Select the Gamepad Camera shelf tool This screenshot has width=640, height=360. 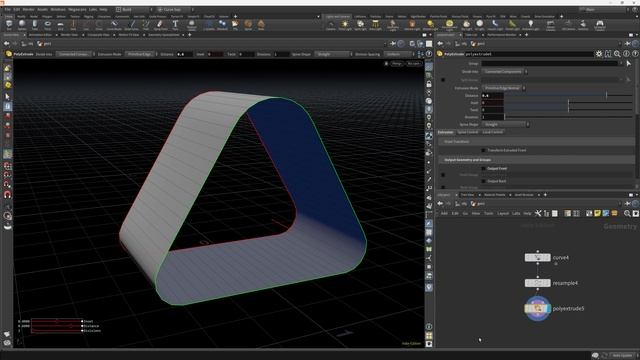click(599, 25)
